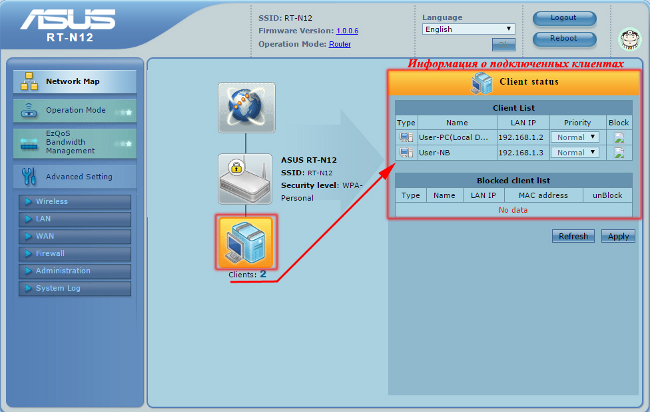The height and width of the screenshot is (412, 650).
Task: Open the Advanced Setting menu item
Action: (75, 177)
